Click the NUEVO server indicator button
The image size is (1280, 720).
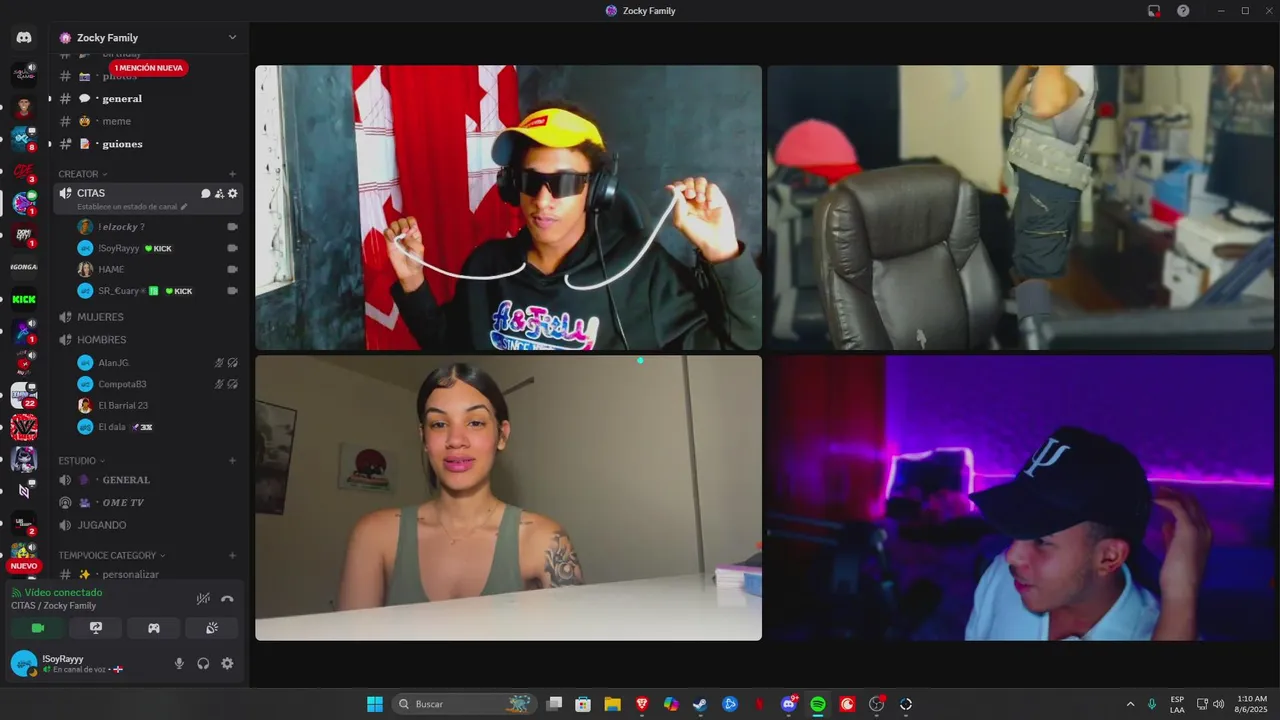[24, 566]
